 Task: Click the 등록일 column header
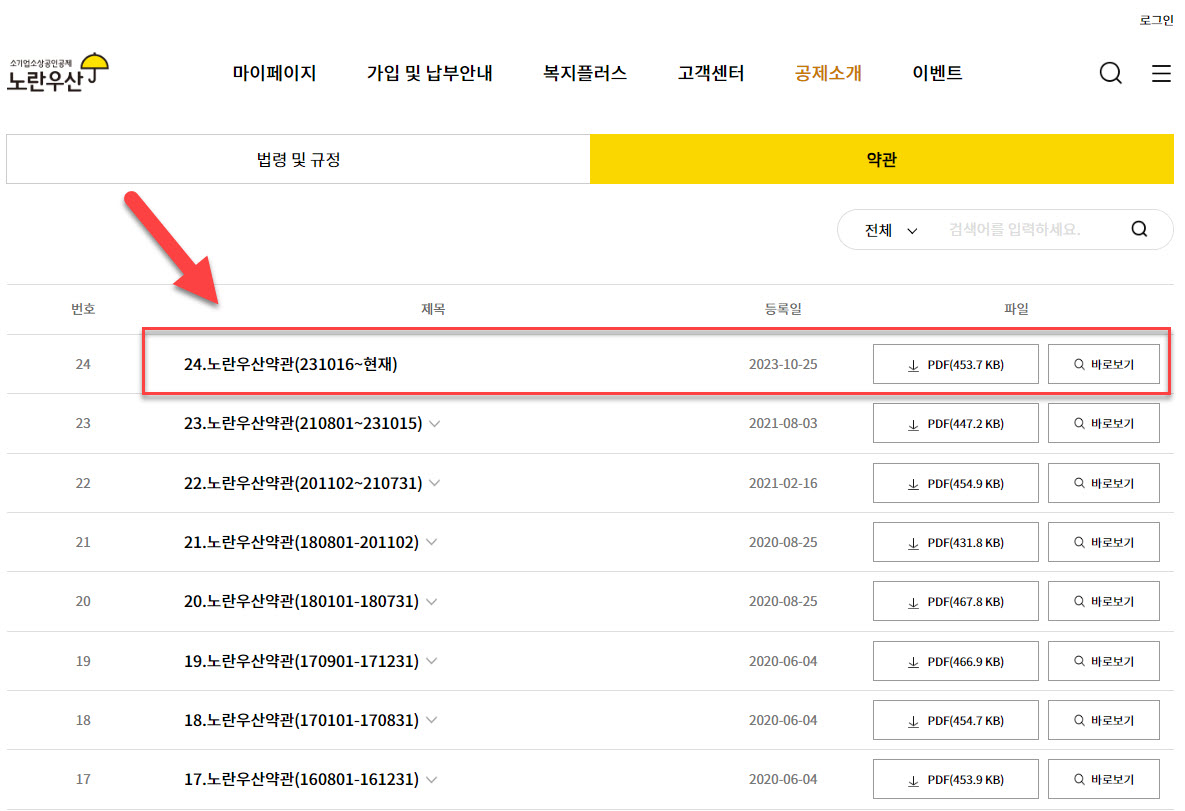coord(783,309)
